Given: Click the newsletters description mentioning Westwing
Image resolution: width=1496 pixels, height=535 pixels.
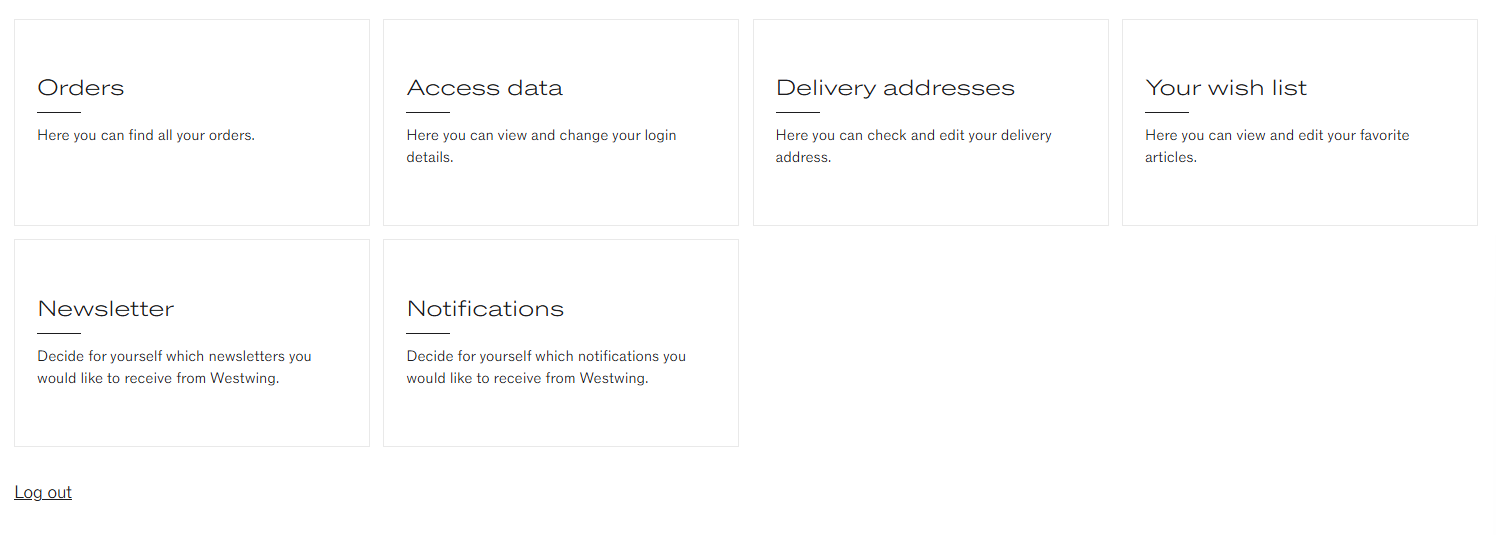Looking at the screenshot, I should pyautogui.click(x=174, y=367).
